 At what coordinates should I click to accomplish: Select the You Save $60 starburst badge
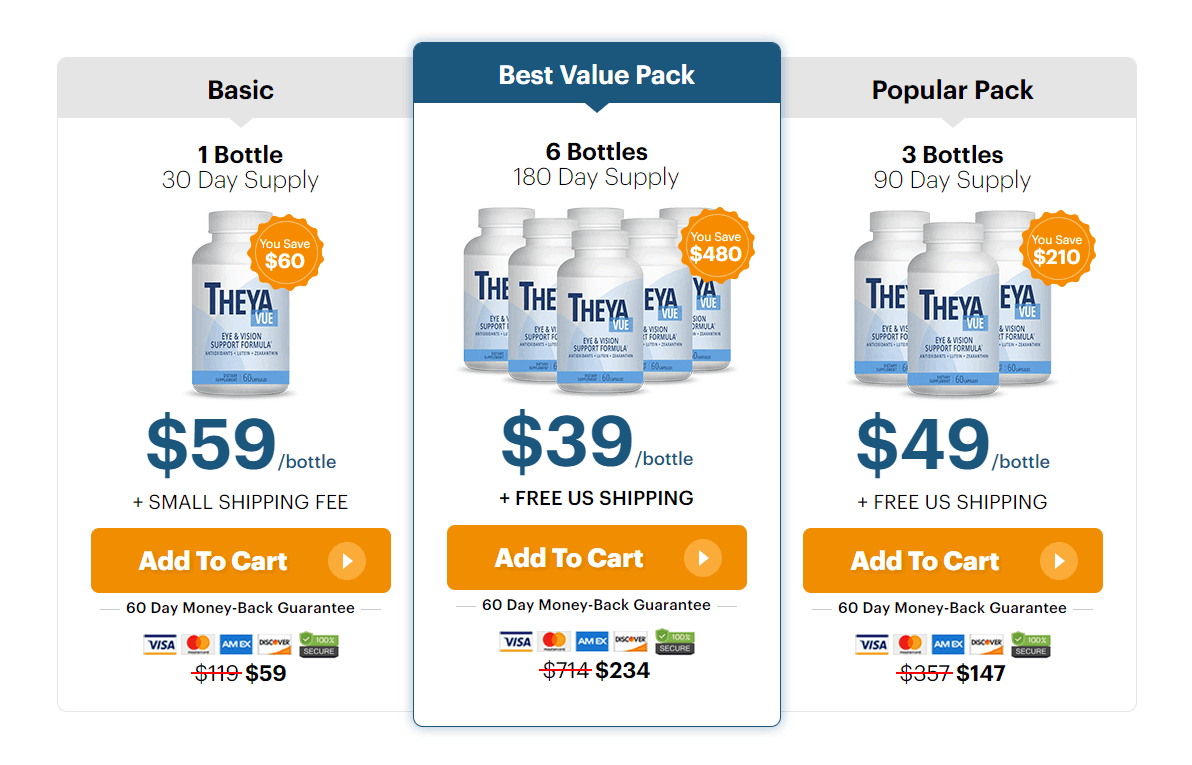click(285, 251)
